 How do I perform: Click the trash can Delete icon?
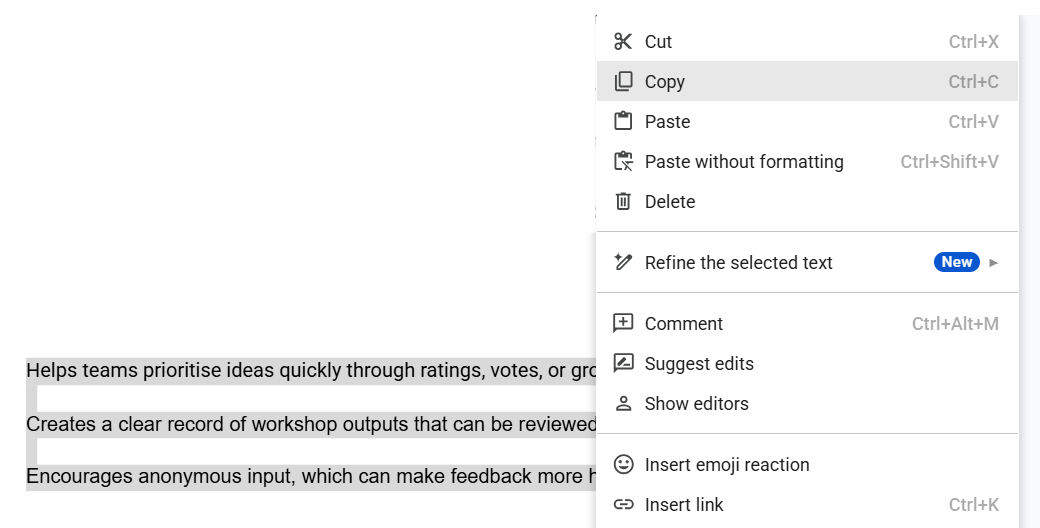pos(623,202)
